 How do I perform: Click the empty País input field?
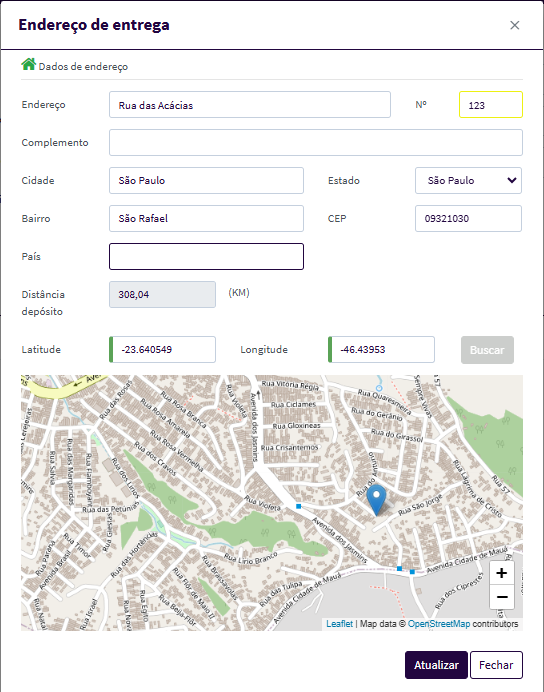click(x=206, y=256)
